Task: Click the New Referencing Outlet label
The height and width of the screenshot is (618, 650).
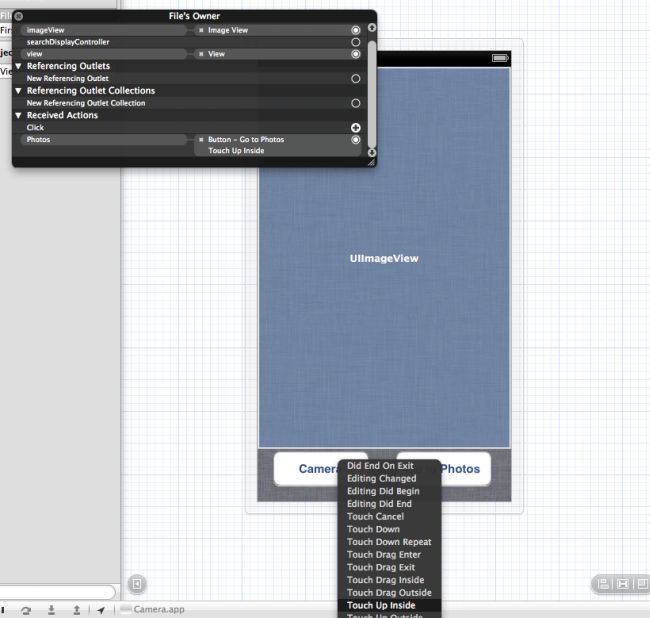Action: [68, 79]
